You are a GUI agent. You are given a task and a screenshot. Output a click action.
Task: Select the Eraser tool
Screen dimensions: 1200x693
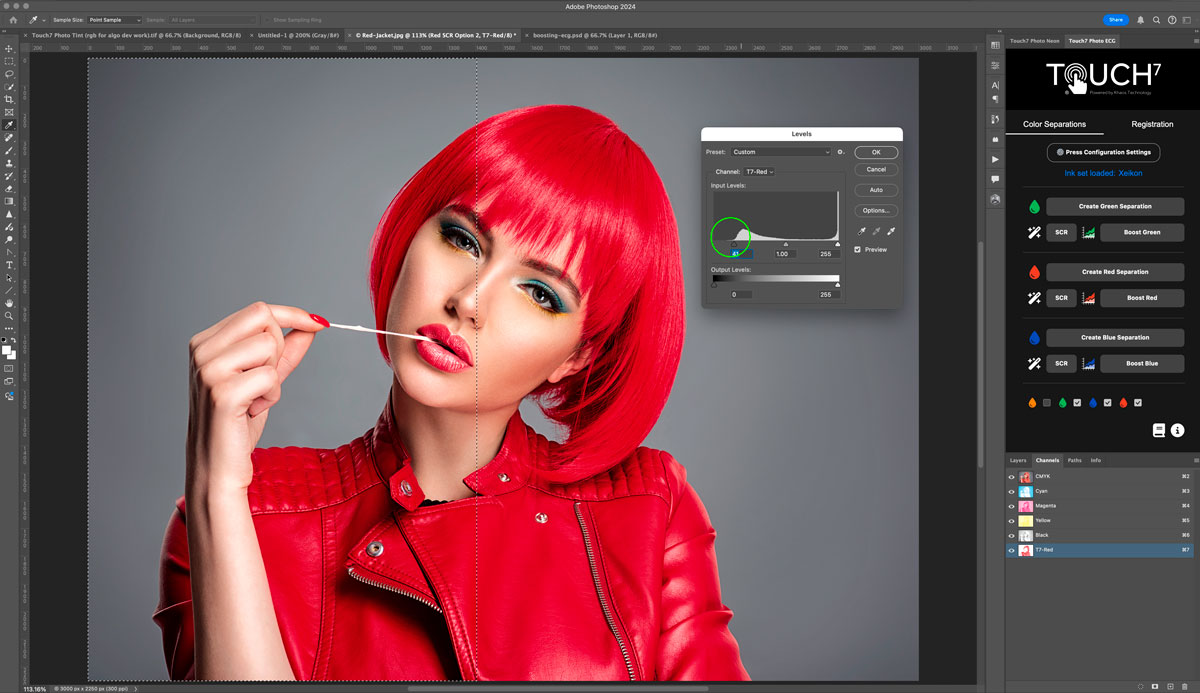pyautogui.click(x=9, y=188)
